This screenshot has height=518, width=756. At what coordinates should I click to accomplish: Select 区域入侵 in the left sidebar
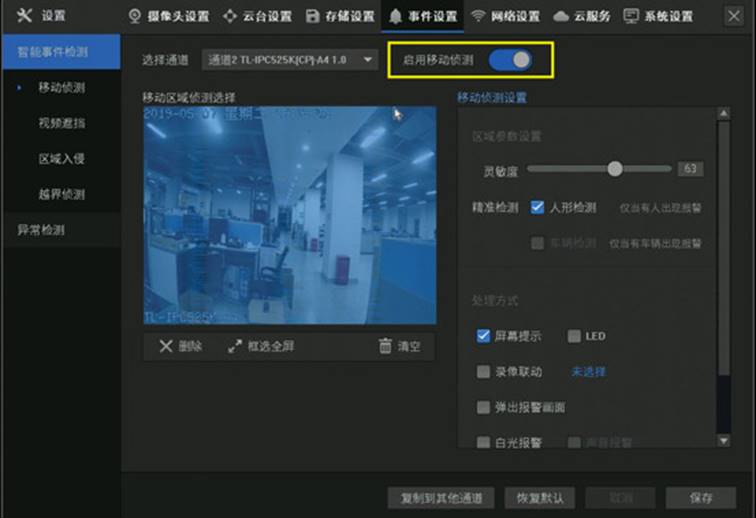(61, 159)
